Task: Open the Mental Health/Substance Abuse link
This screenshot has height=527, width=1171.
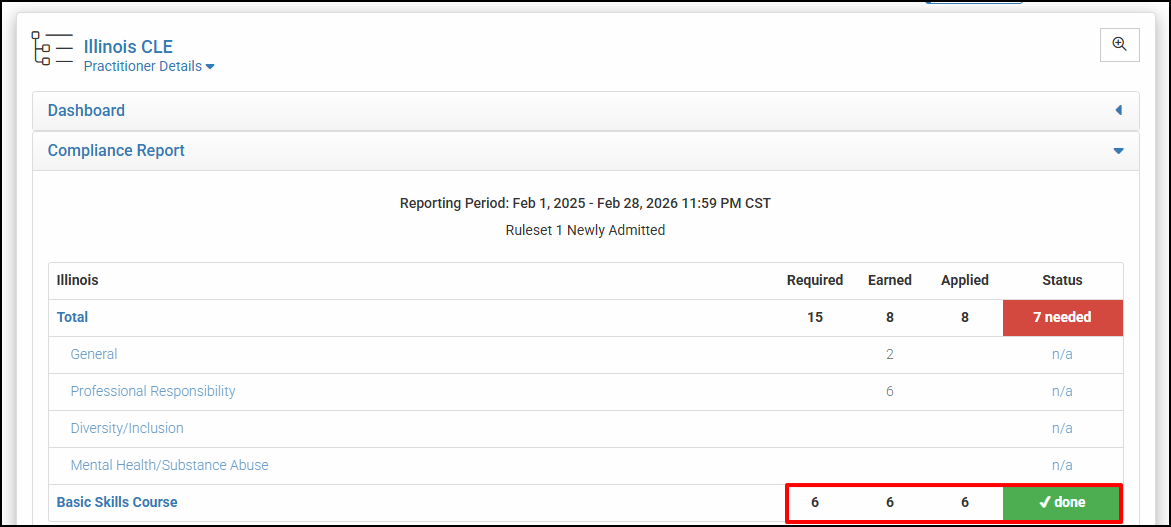Action: (170, 466)
